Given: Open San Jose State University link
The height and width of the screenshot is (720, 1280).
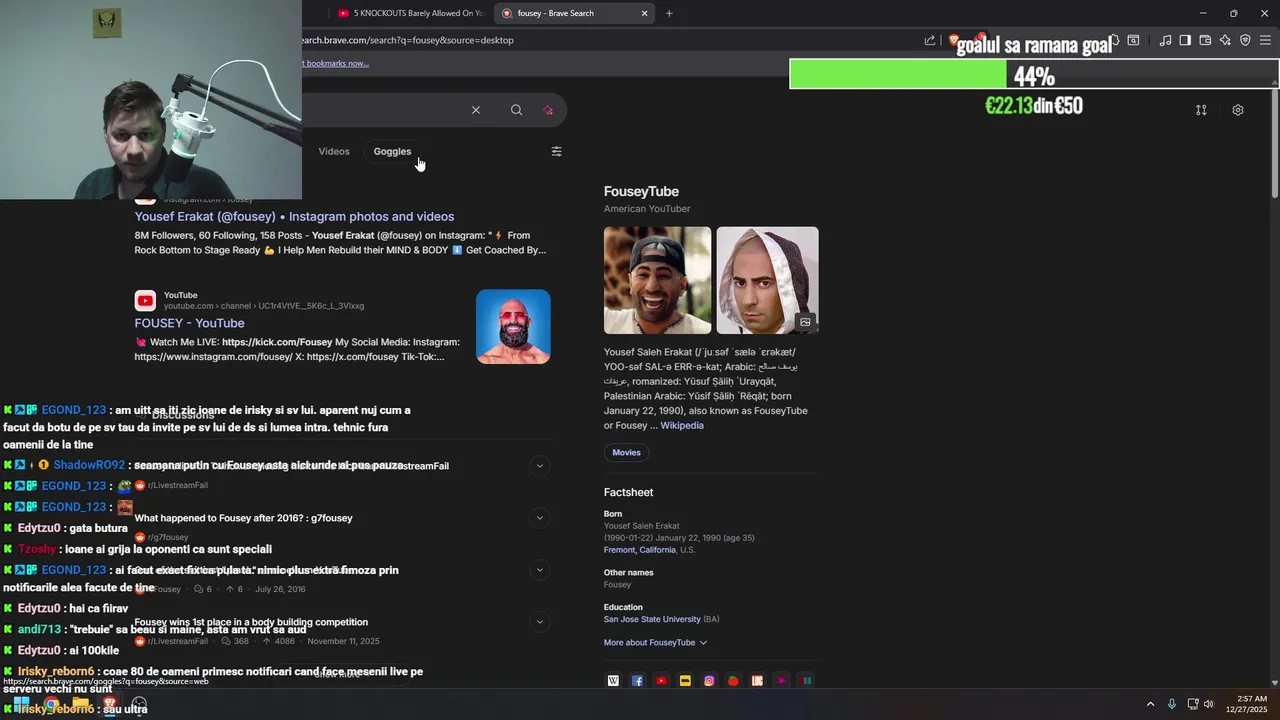Looking at the screenshot, I should click(652, 620).
